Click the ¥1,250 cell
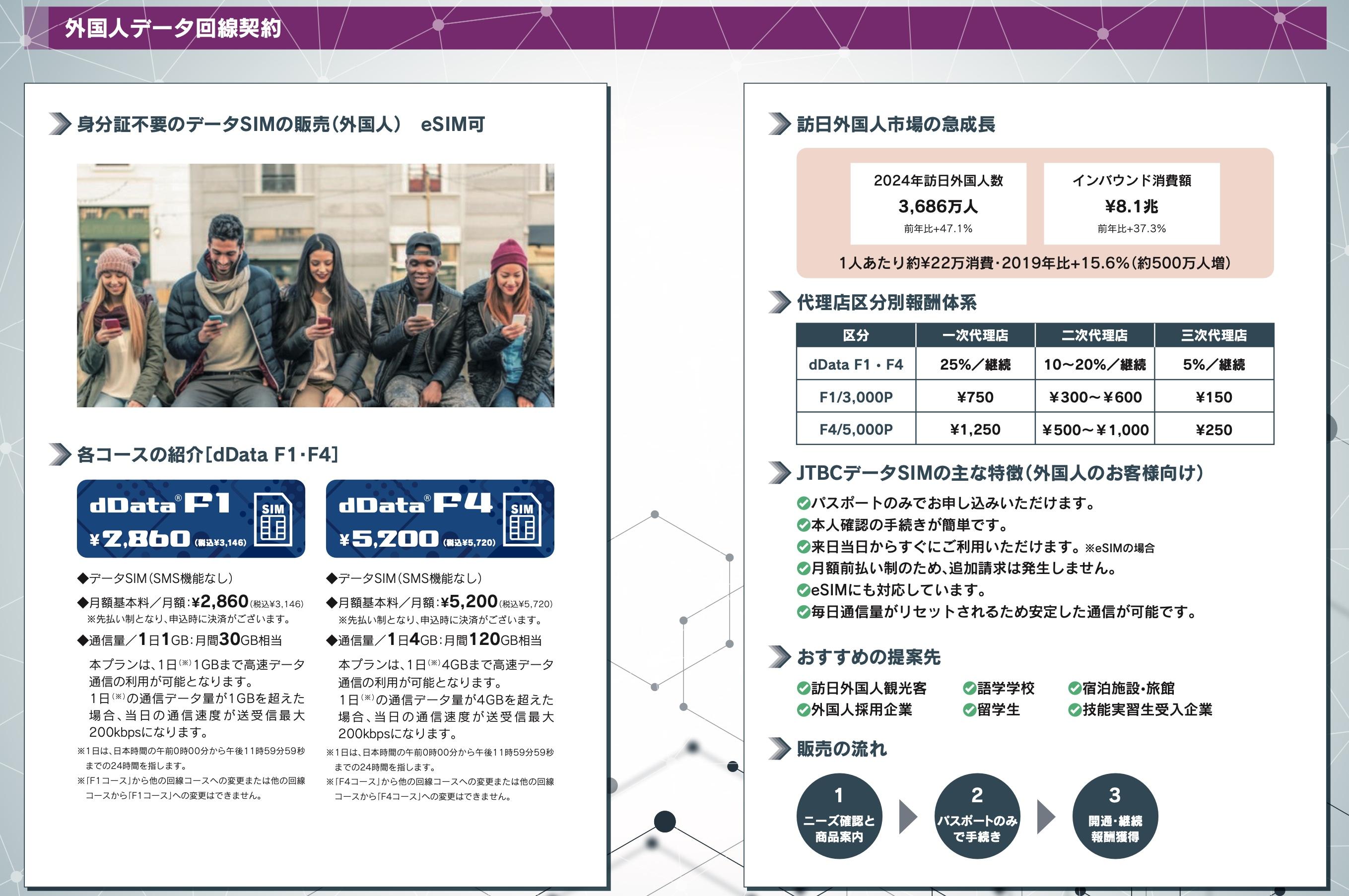Screen dimensions: 1349x896 tap(976, 429)
